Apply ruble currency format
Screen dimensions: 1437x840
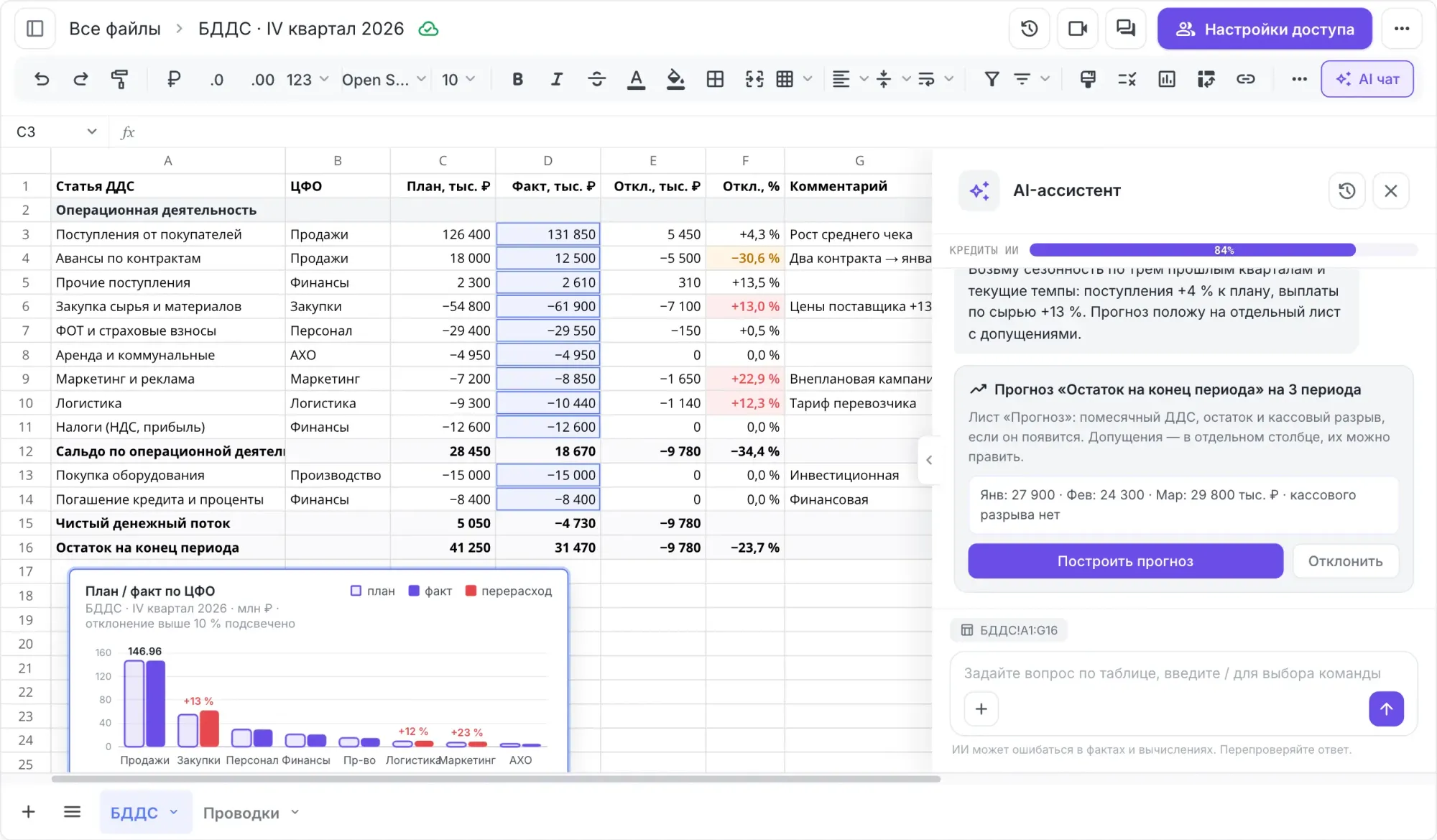[x=173, y=79]
